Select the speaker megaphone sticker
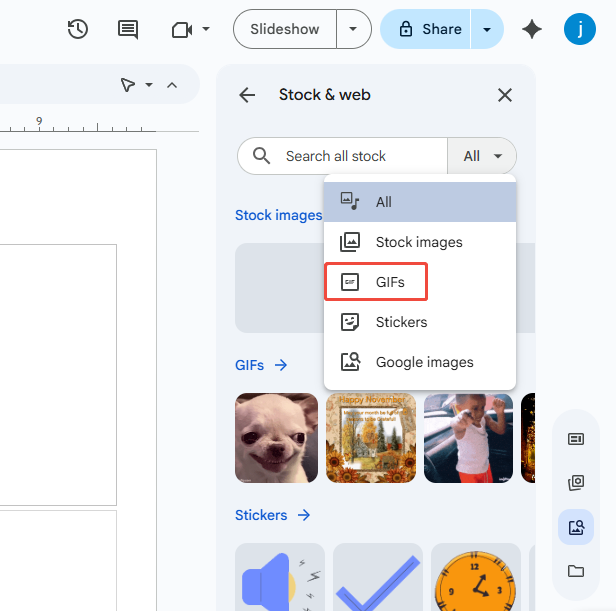Viewport: 616px width, 611px height. pos(280,577)
